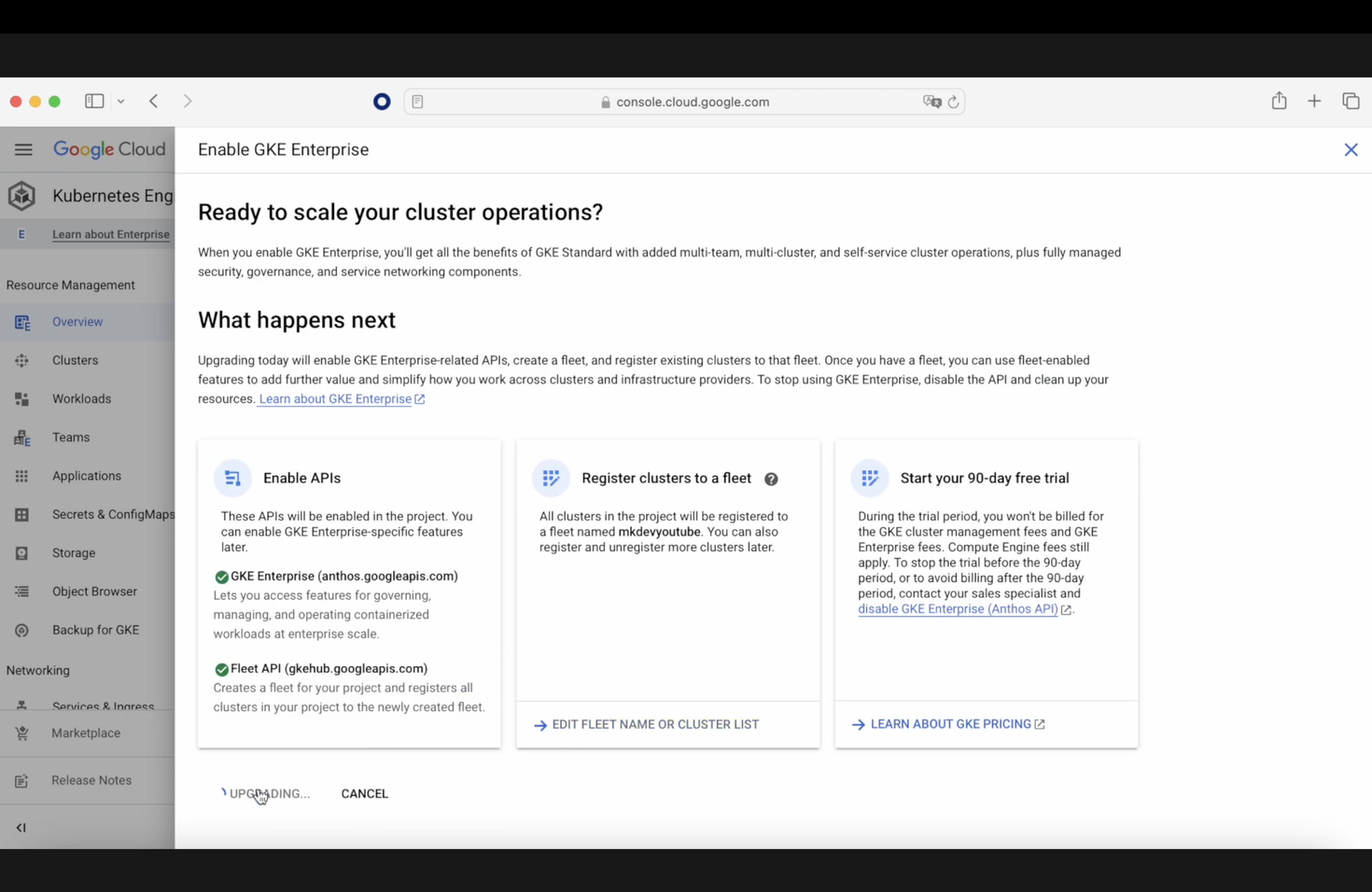Viewport: 1372px width, 892px height.
Task: Click the Google Cloud logo
Action: pyautogui.click(x=109, y=149)
